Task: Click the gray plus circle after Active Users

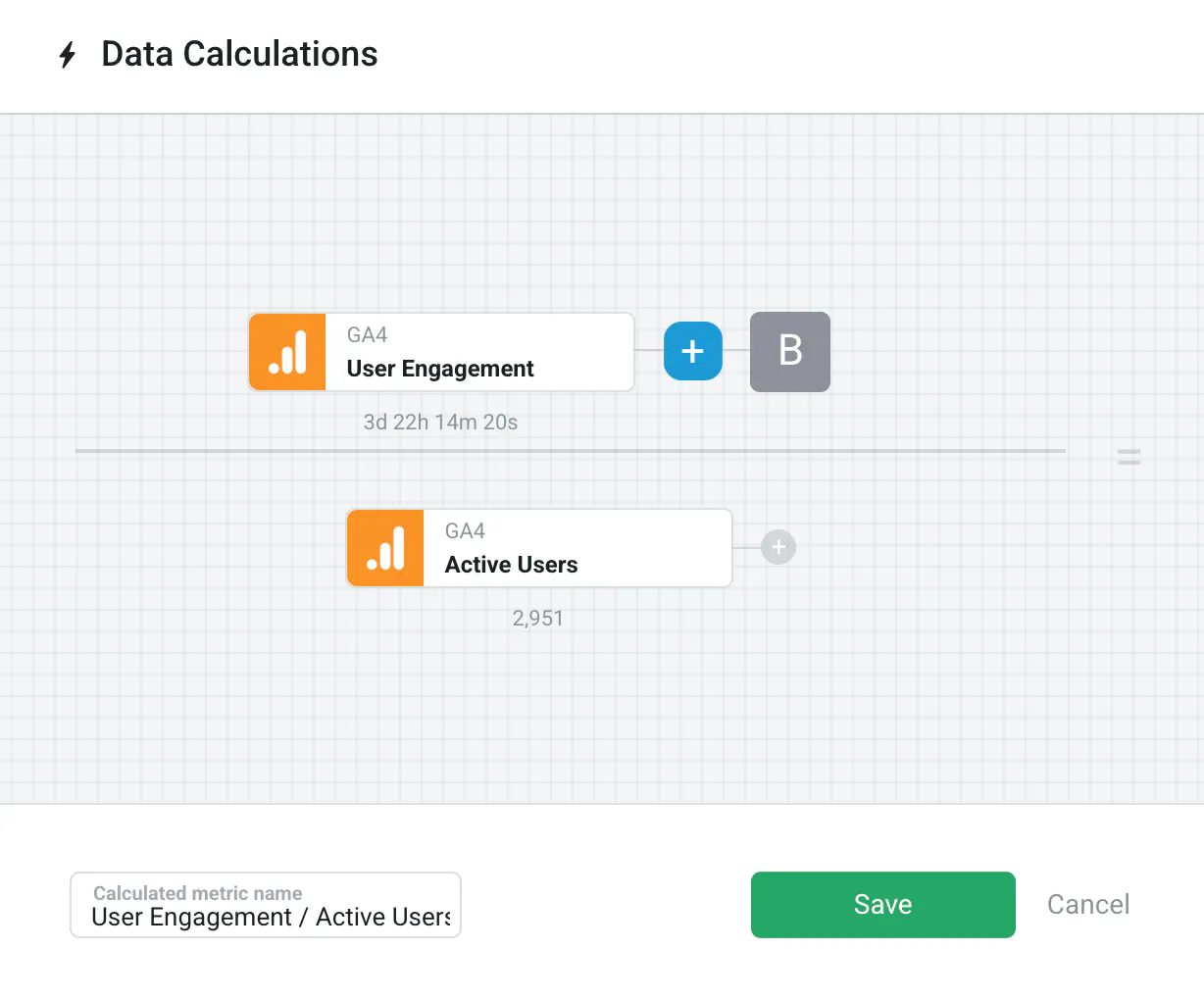Action: (x=778, y=547)
